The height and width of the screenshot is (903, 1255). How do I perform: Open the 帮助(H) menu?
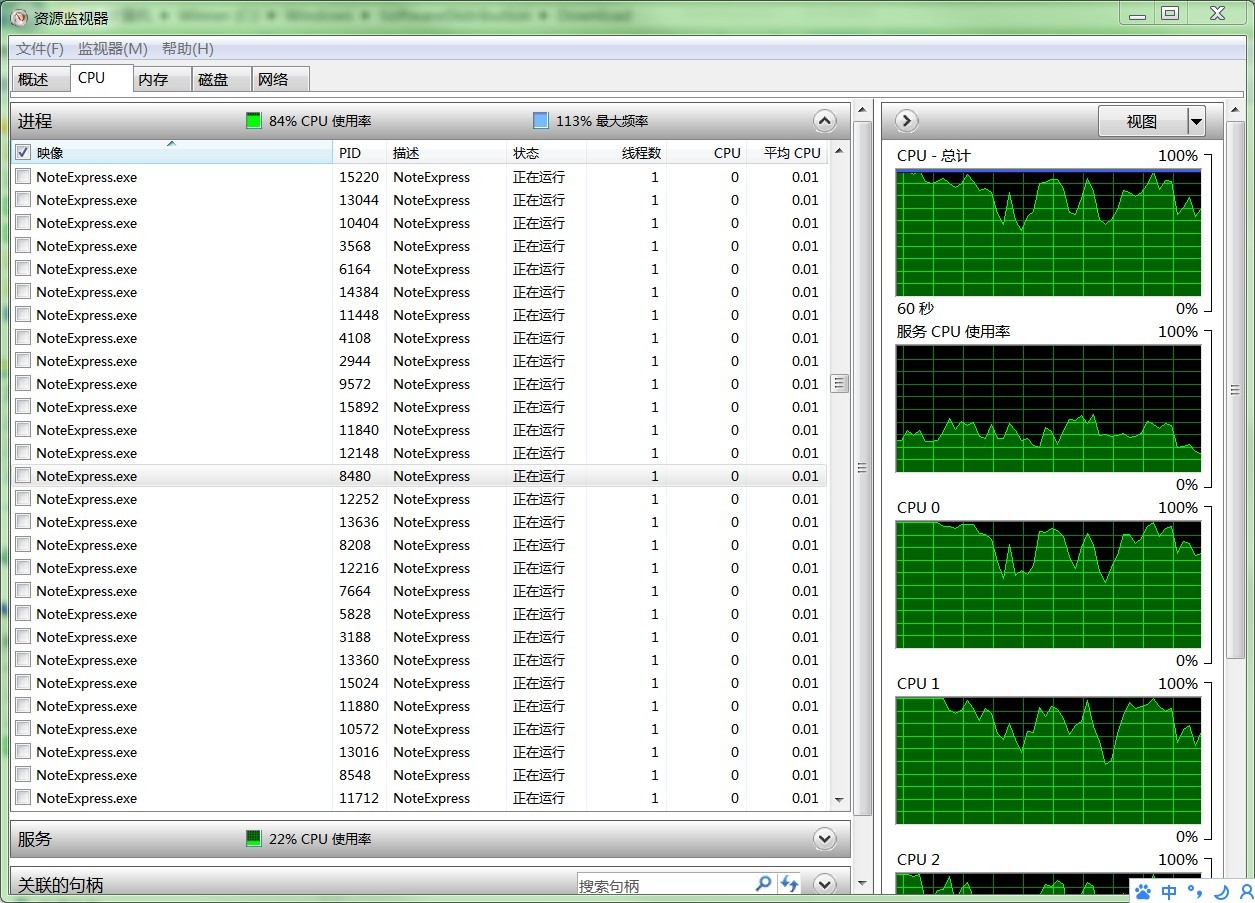click(x=187, y=49)
